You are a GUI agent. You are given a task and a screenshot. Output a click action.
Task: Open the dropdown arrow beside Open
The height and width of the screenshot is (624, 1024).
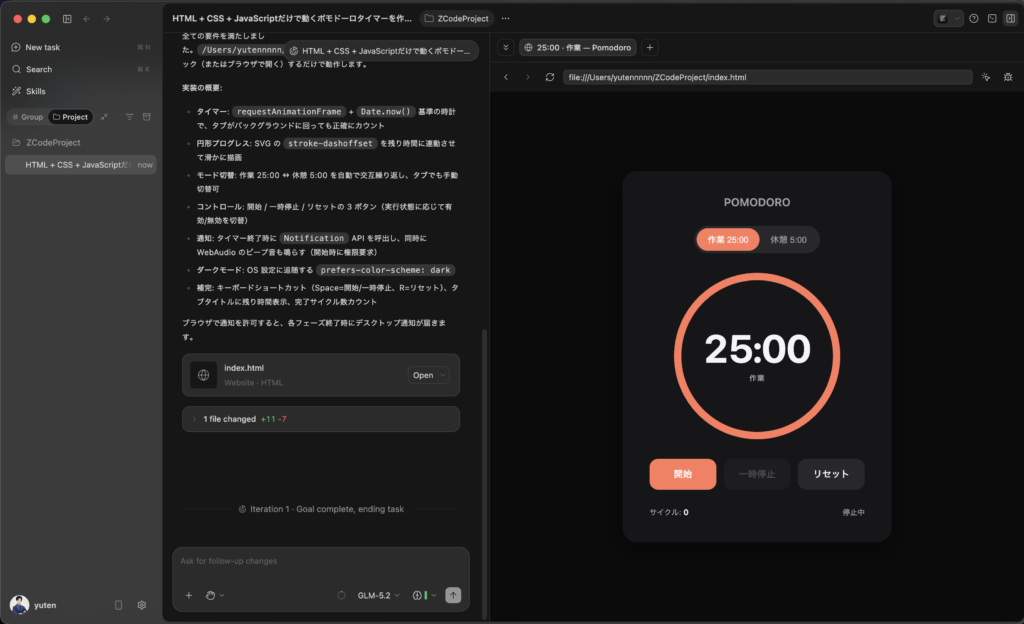click(443, 375)
